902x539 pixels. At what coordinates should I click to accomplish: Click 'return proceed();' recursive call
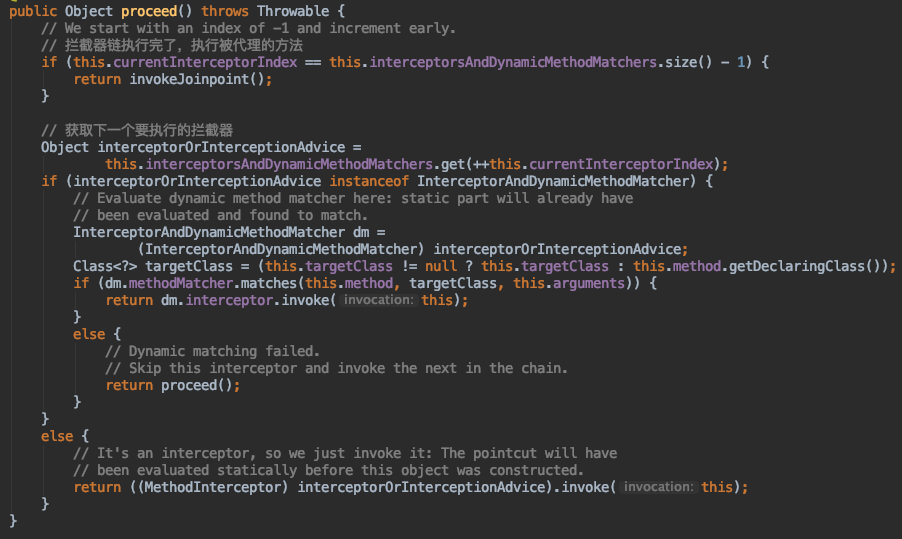point(173,385)
